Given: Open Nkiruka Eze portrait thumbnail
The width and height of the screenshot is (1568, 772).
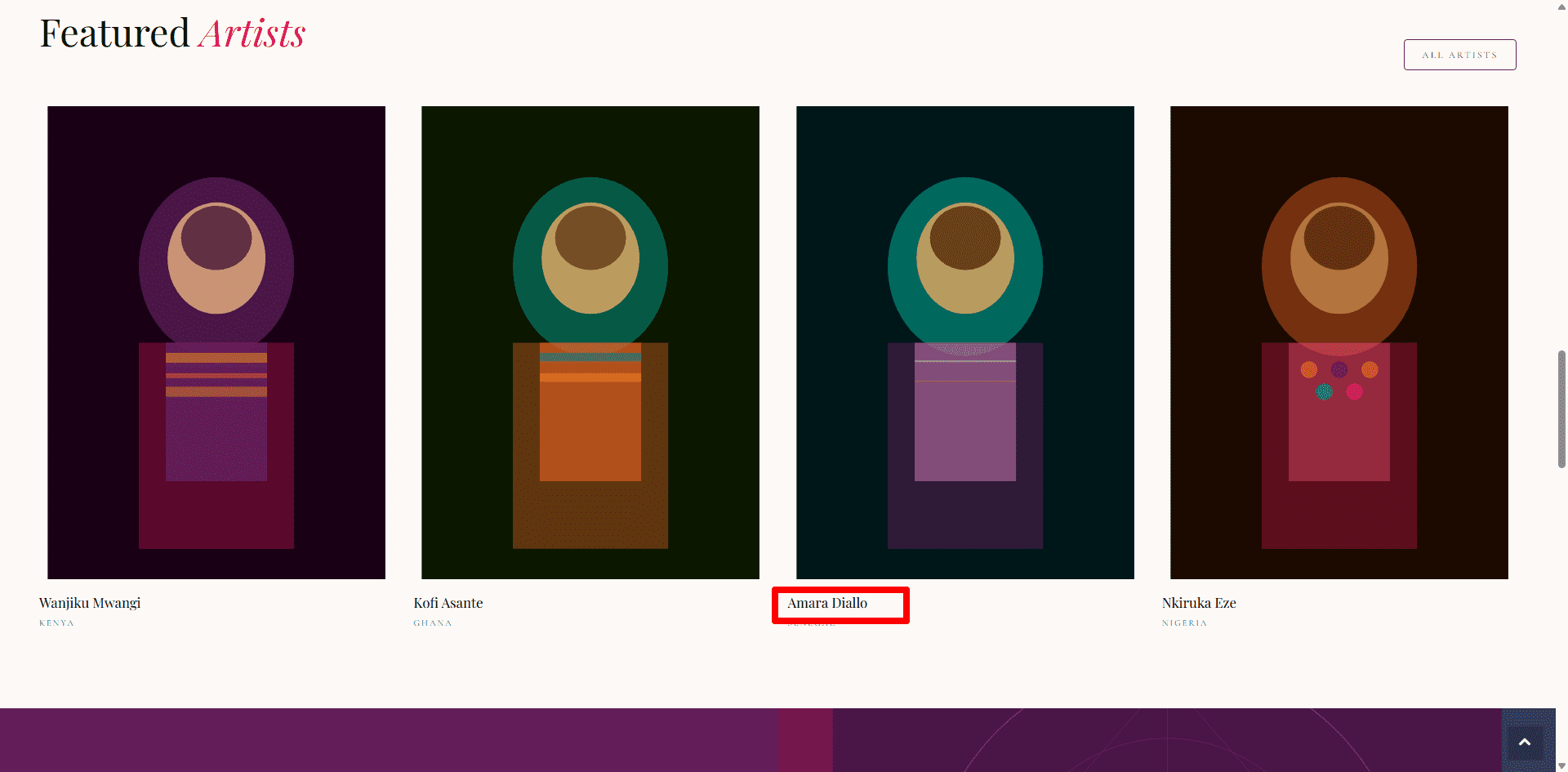Looking at the screenshot, I should click(x=1339, y=342).
